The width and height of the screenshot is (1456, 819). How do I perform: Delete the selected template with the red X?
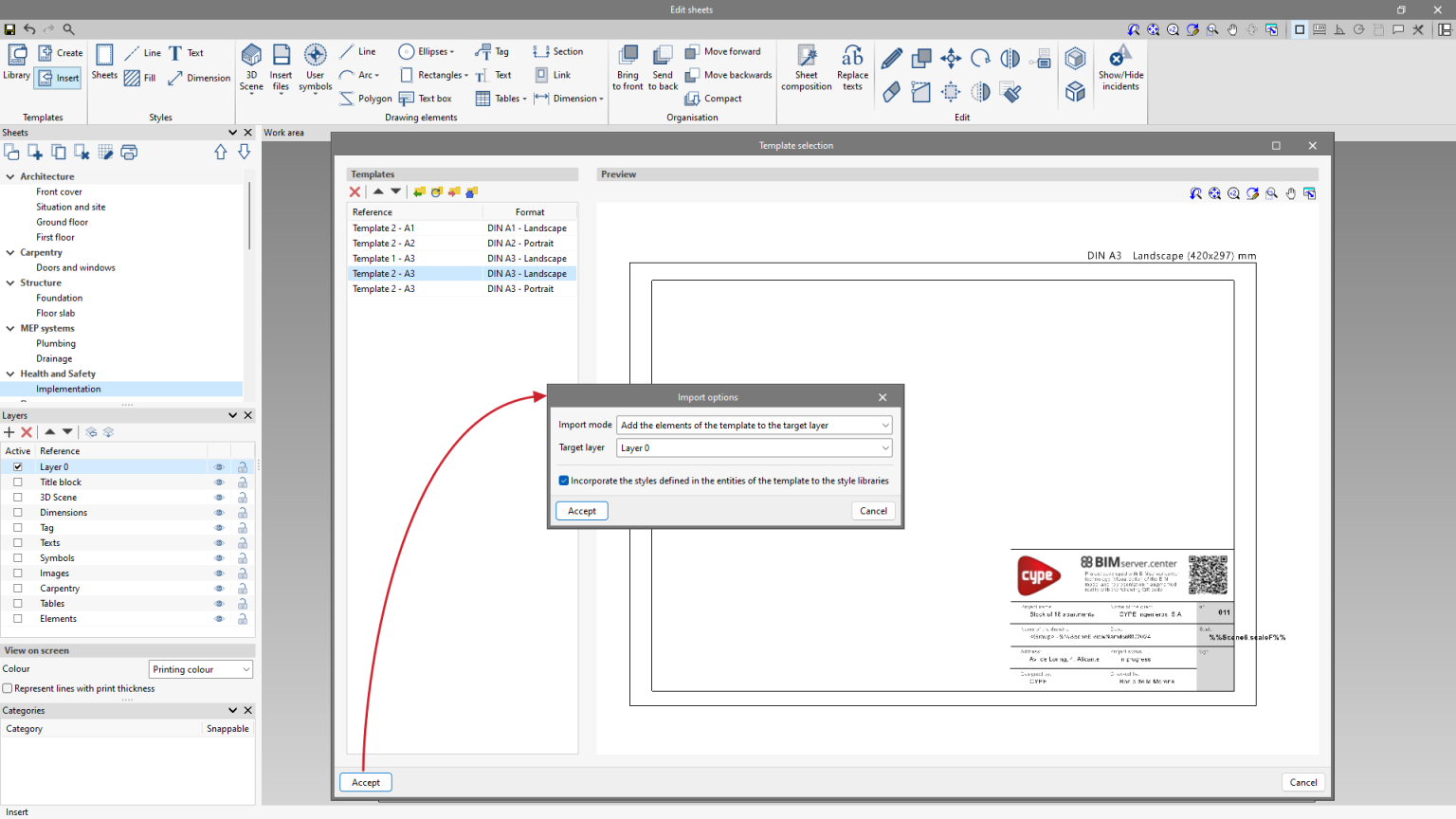coord(355,191)
